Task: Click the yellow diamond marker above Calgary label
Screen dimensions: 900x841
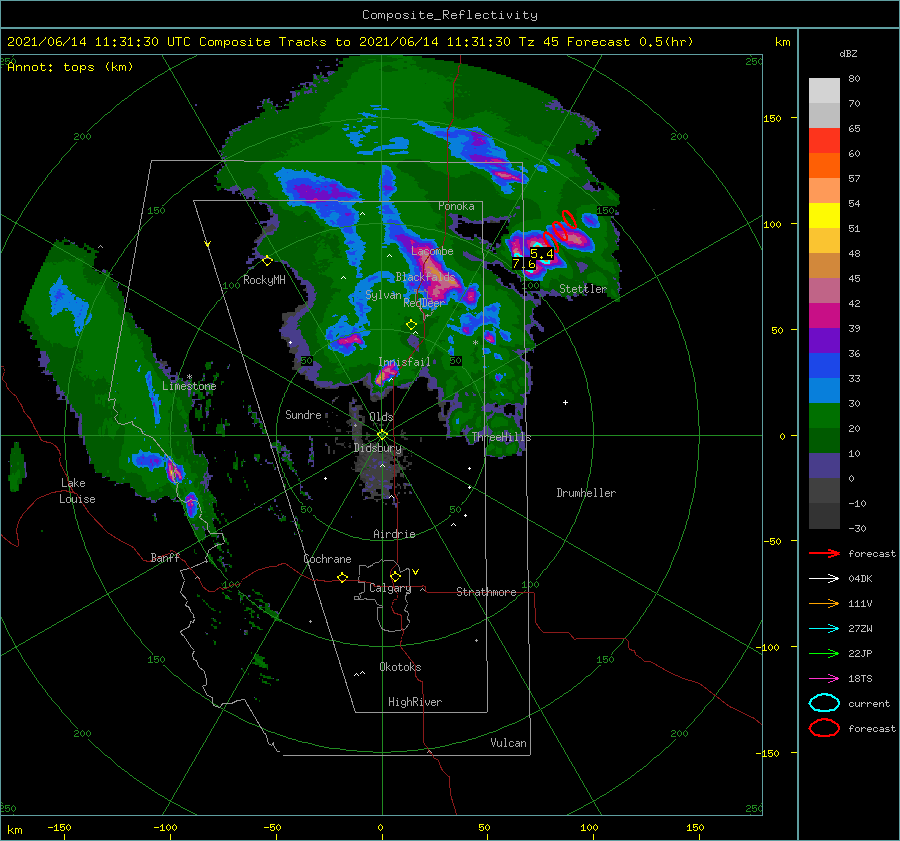Action: click(x=395, y=576)
